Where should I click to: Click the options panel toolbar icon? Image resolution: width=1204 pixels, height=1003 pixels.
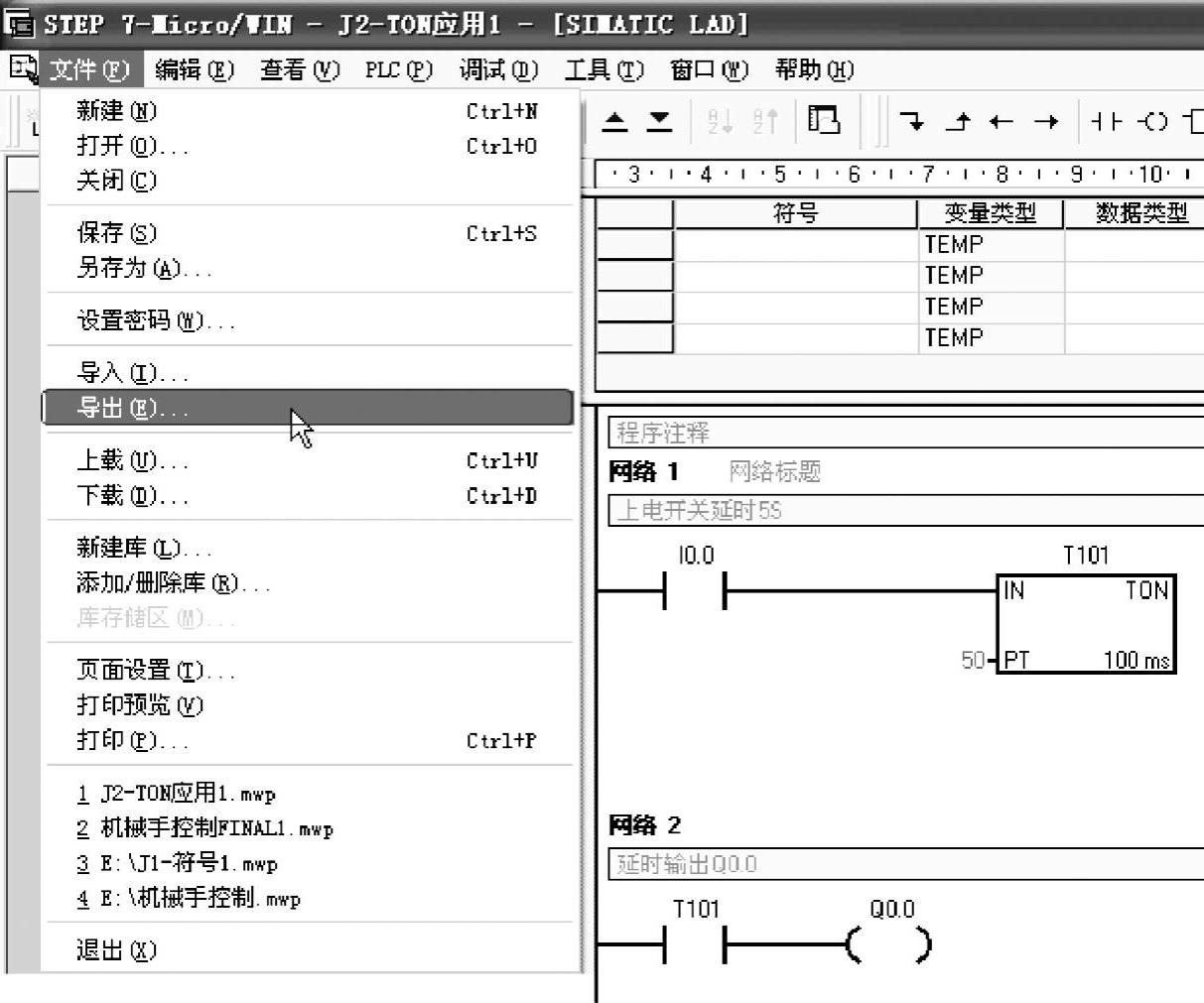(823, 121)
